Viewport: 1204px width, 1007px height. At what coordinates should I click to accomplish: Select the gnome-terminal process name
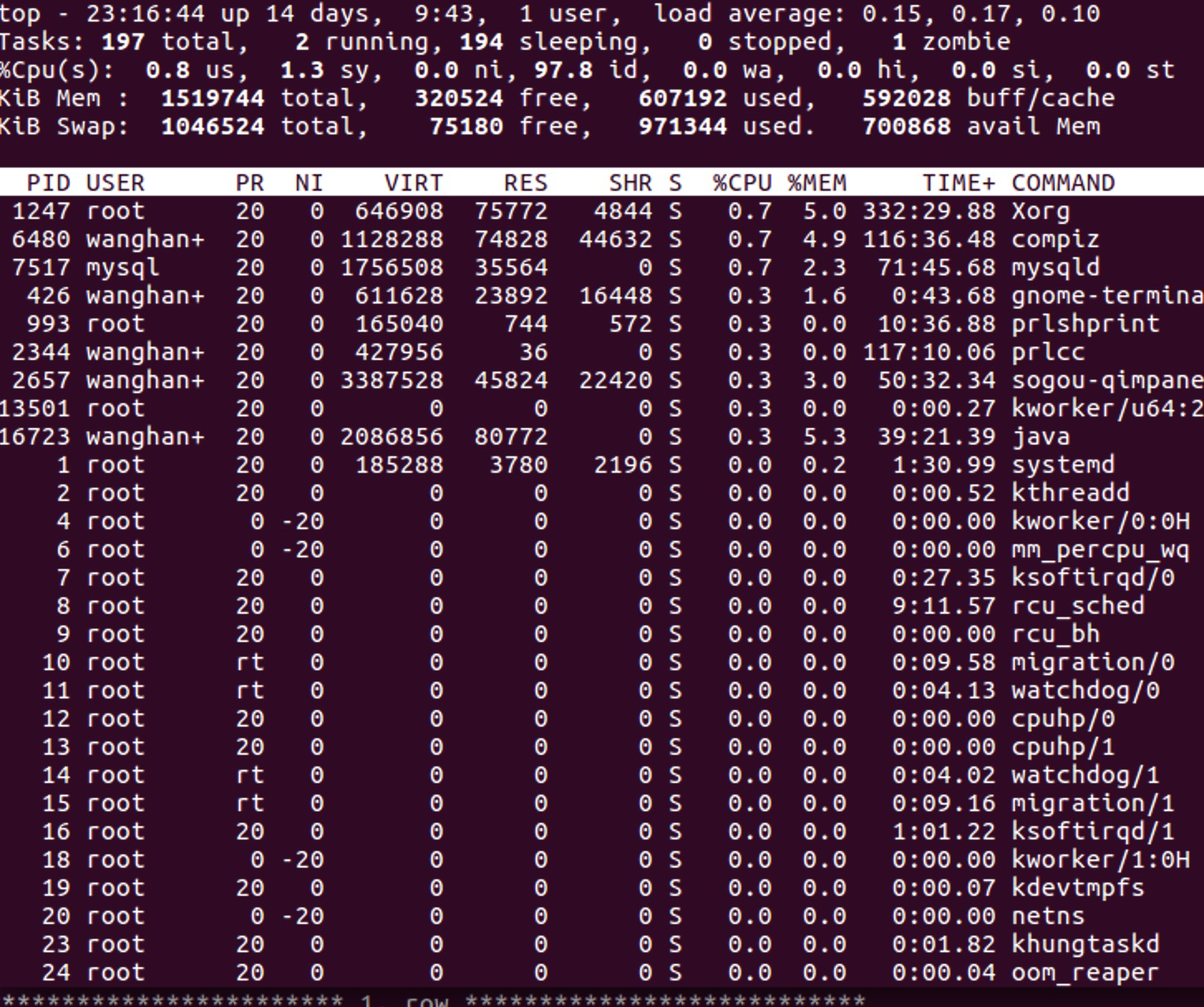pyautogui.click(x=1108, y=296)
